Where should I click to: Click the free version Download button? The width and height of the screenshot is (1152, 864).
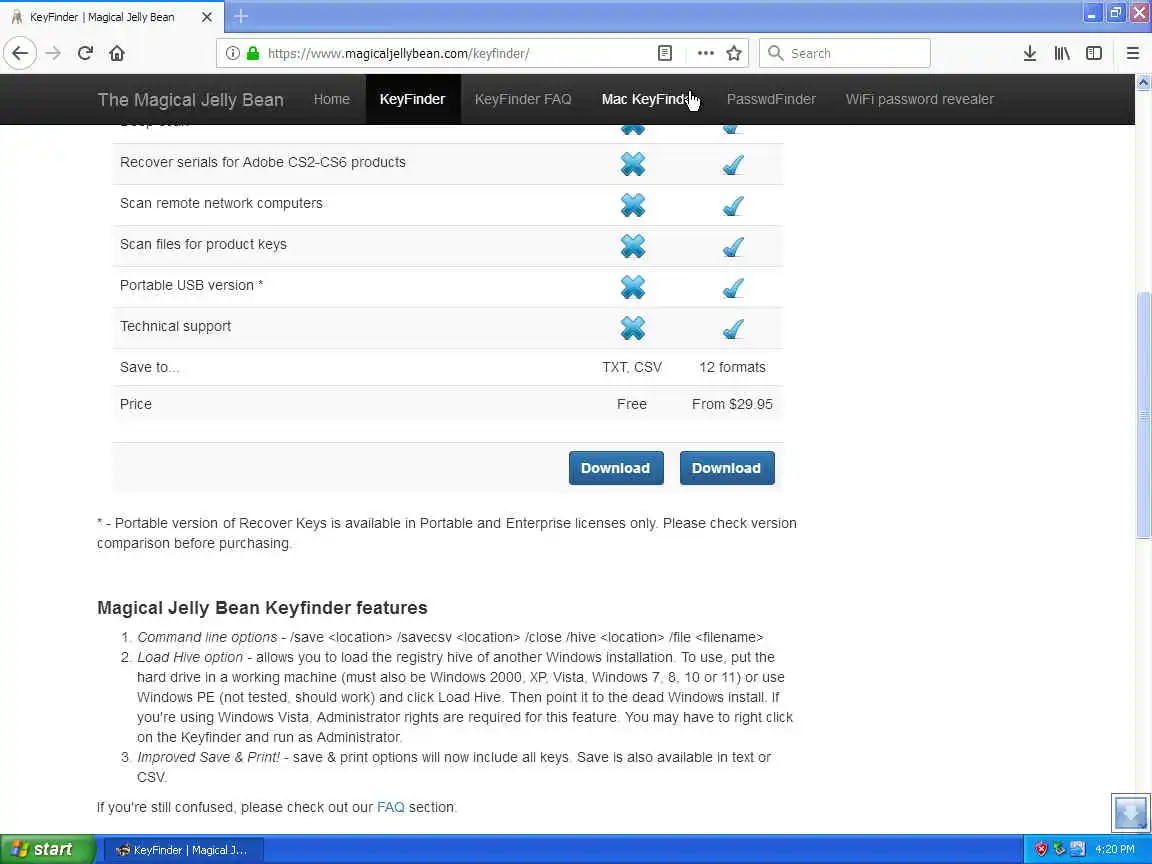click(x=616, y=468)
